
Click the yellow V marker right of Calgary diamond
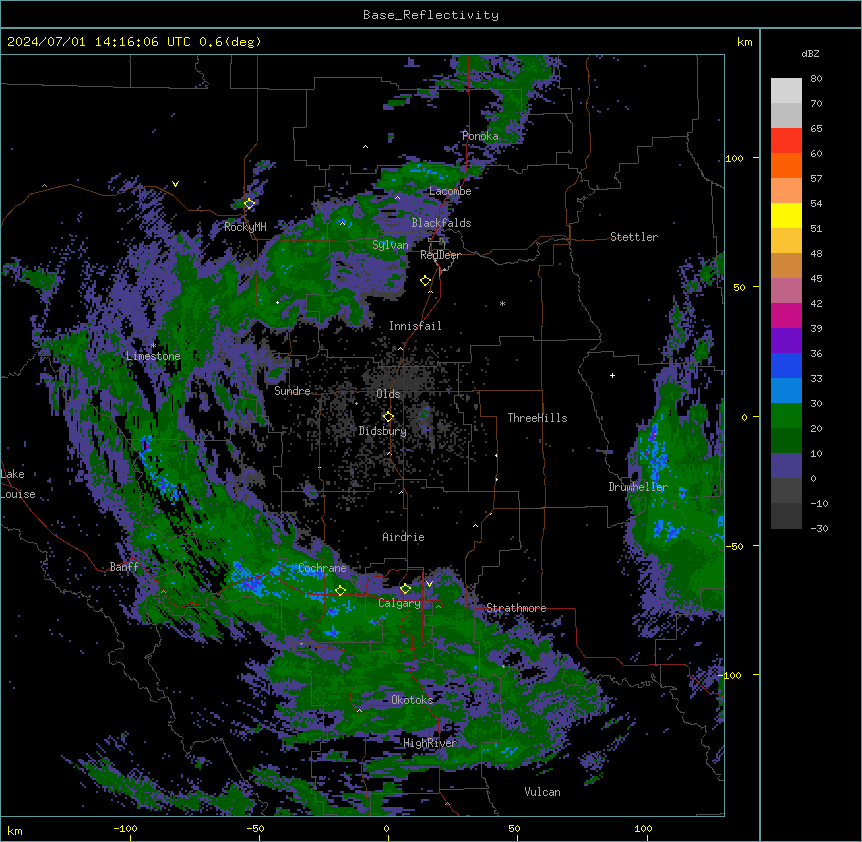click(x=429, y=584)
